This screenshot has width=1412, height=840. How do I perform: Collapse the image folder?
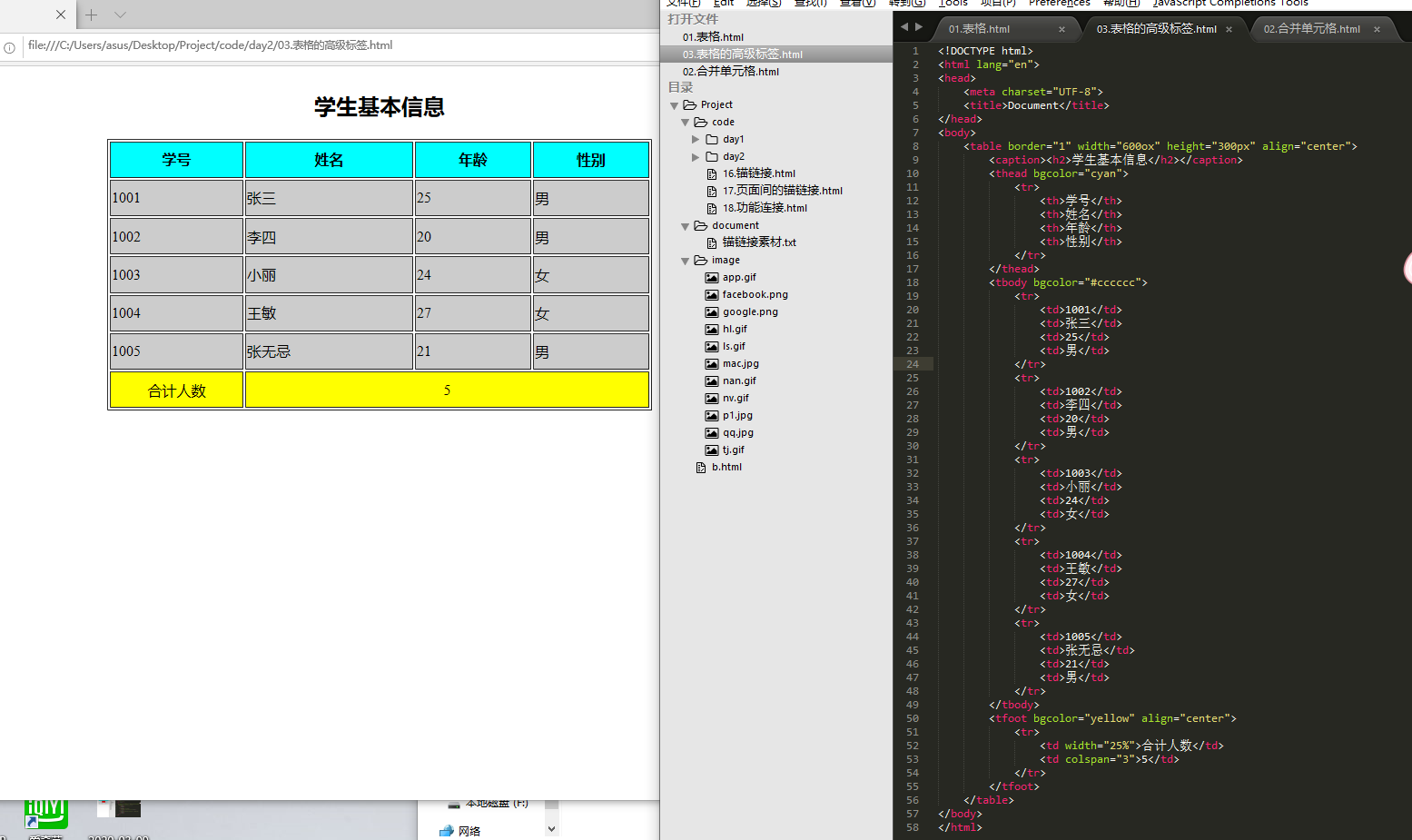[x=686, y=261]
